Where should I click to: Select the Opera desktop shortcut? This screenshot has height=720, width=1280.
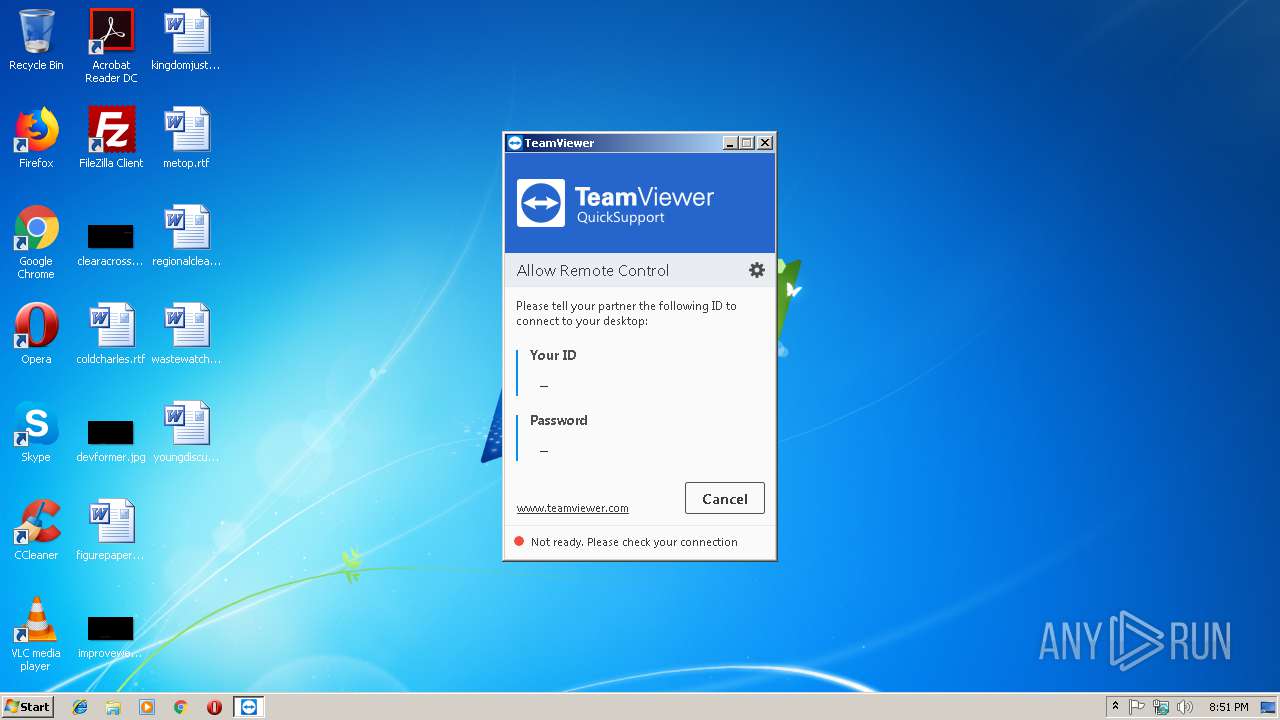click(x=36, y=334)
